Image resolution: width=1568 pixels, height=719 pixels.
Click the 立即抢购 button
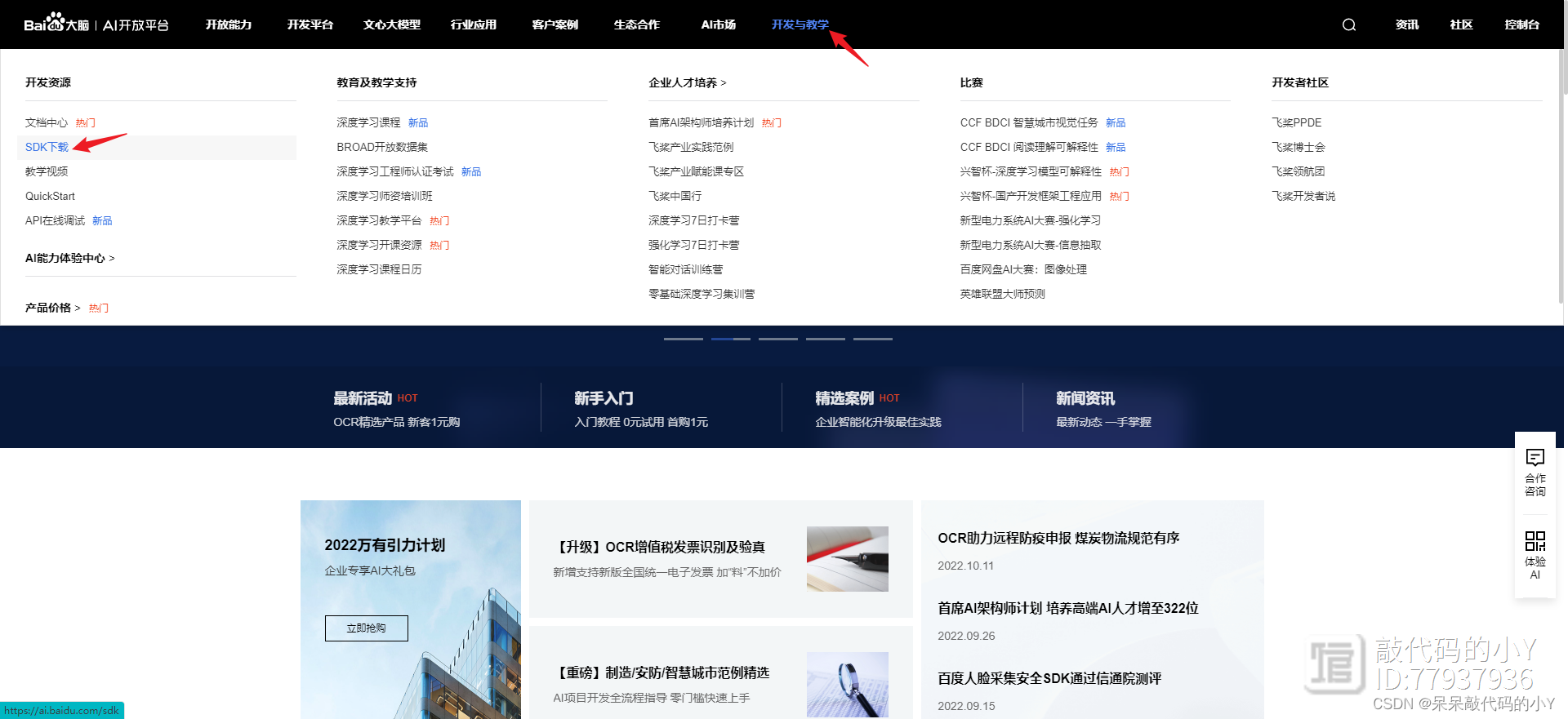point(367,628)
